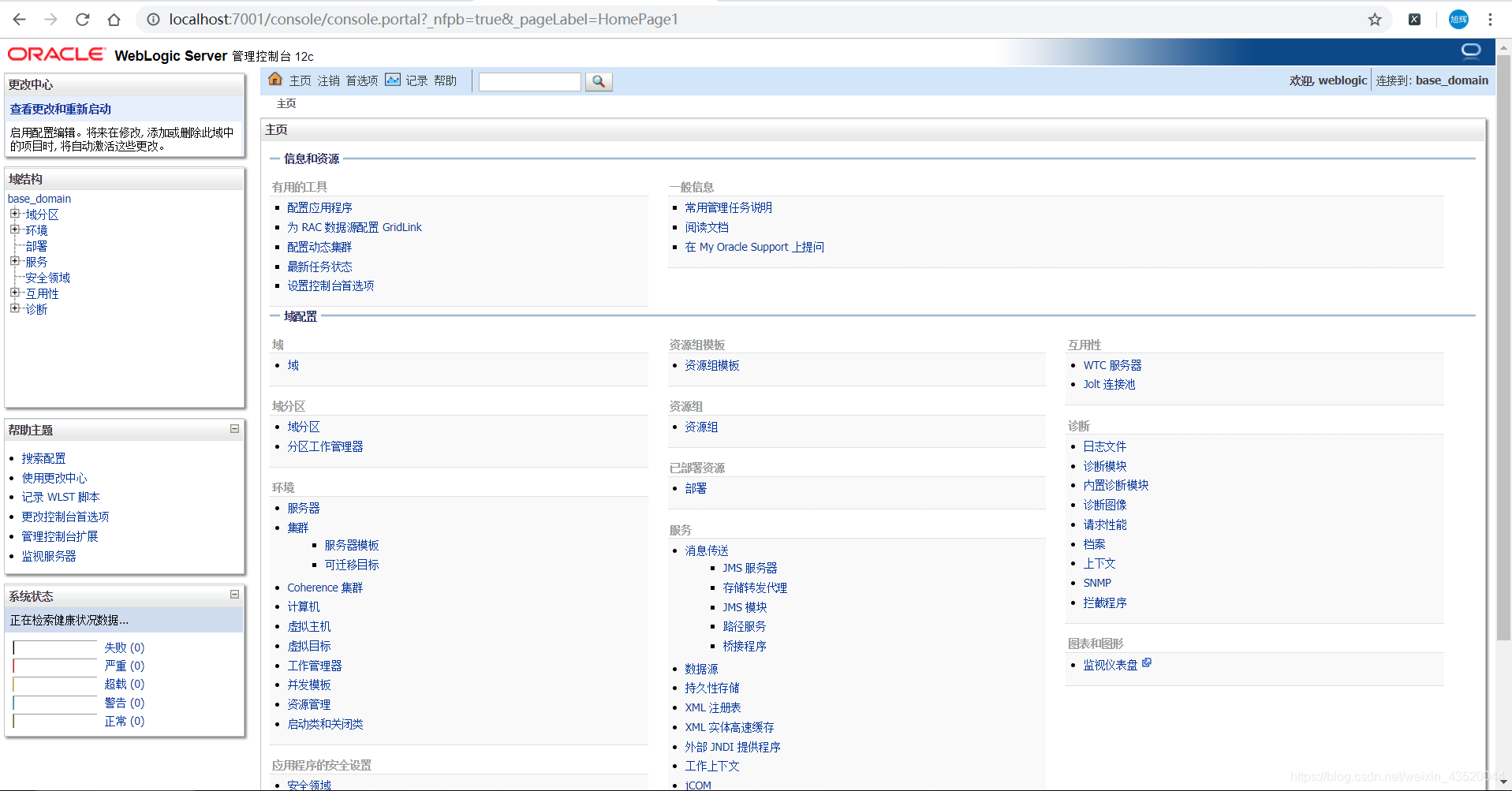This screenshot has width=1512, height=791.
Task: Collapse the 帮助主题 panel
Action: click(234, 429)
